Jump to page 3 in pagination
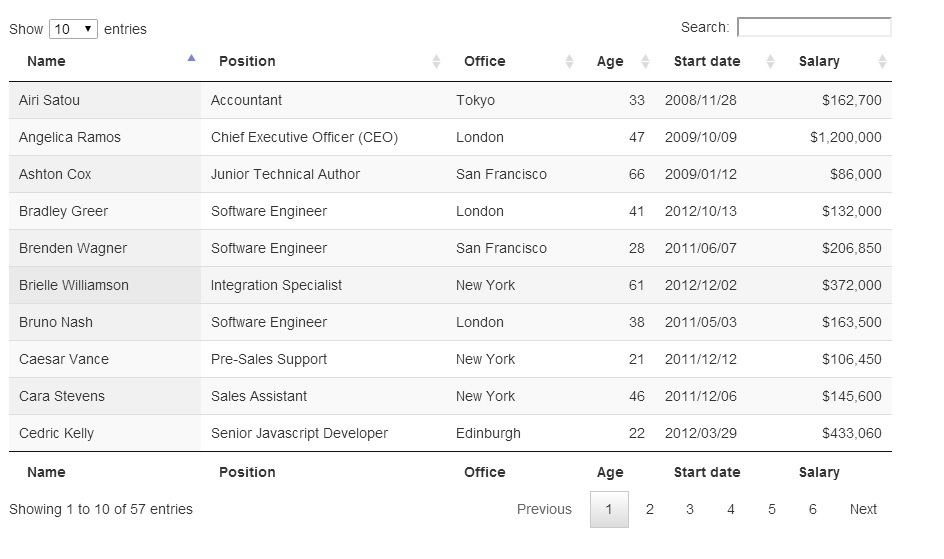944x559 pixels. (x=690, y=509)
